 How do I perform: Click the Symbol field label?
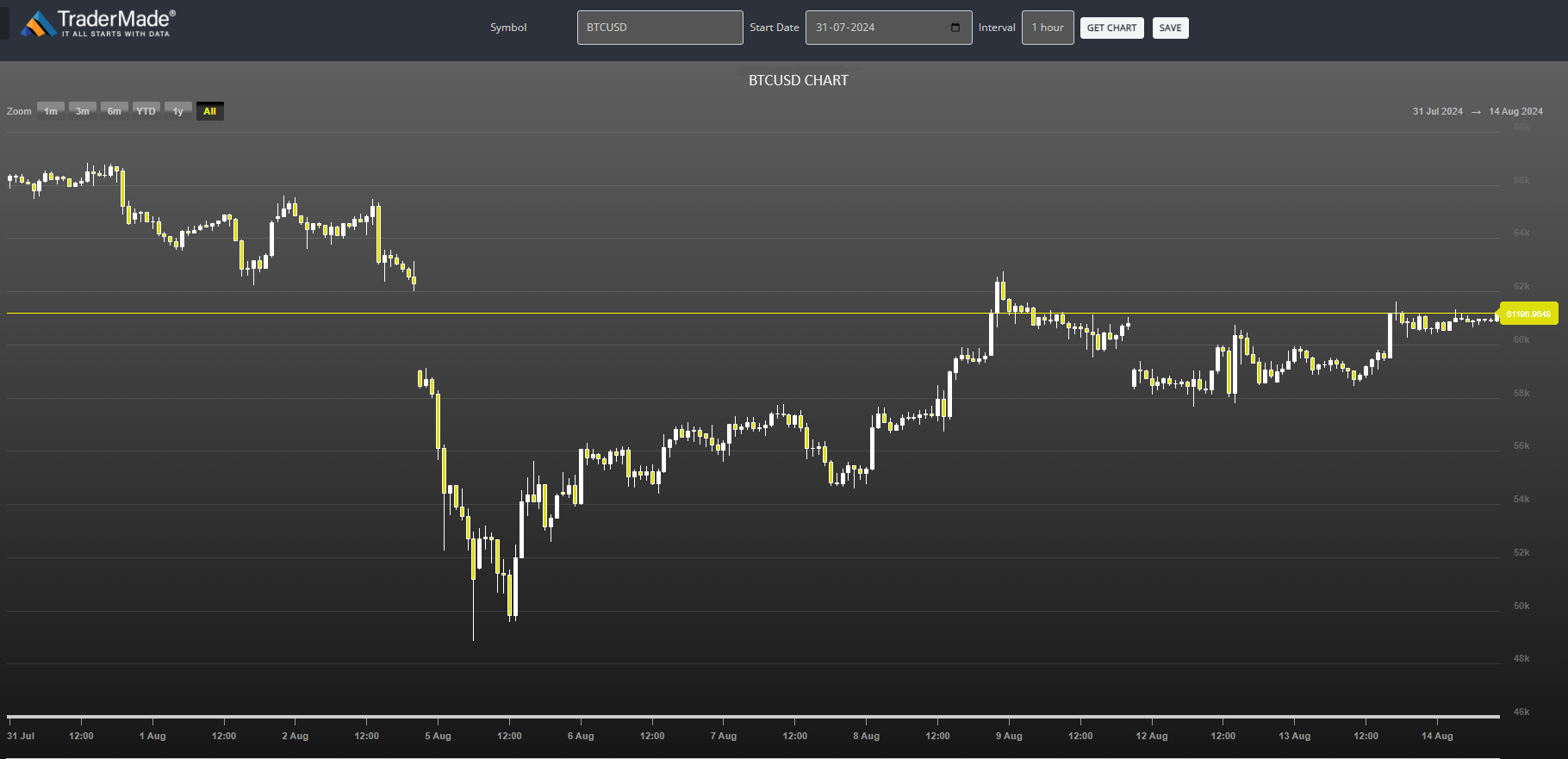[508, 28]
